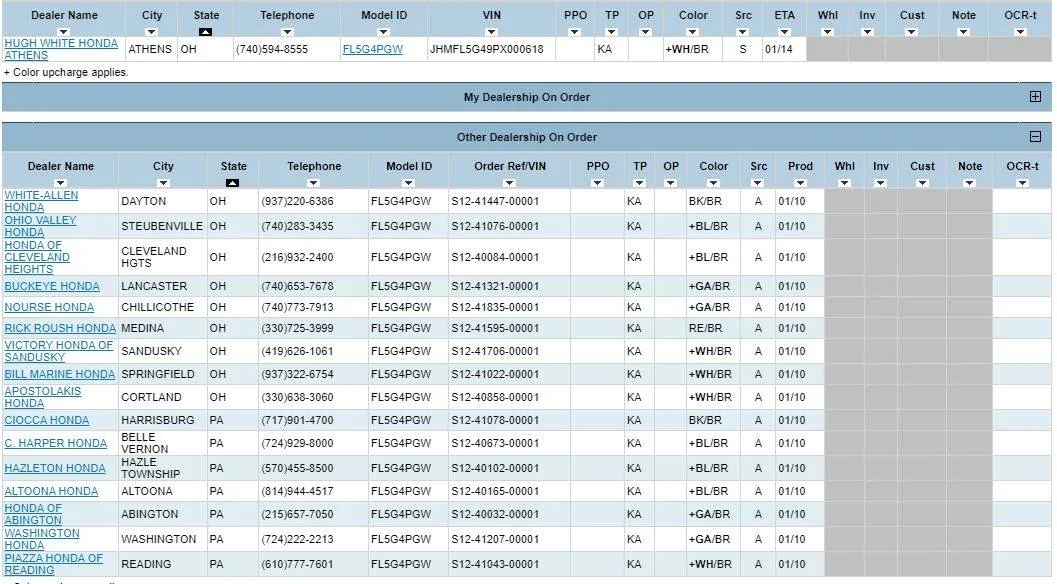Open VIN filter dropdown in top table
This screenshot has height=584, width=1057.
click(x=491, y=32)
